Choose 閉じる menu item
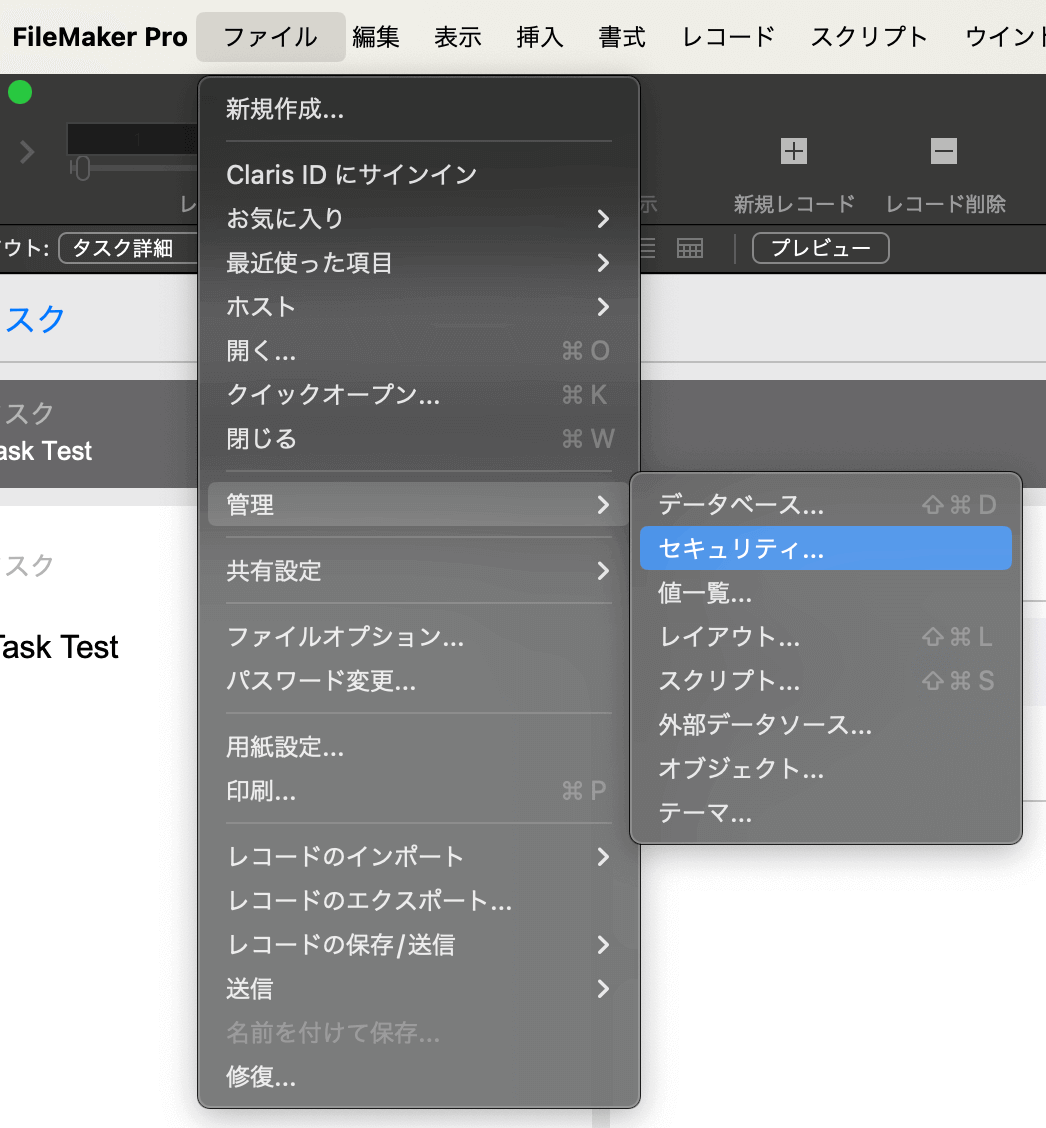This screenshot has width=1046, height=1128. 419,439
